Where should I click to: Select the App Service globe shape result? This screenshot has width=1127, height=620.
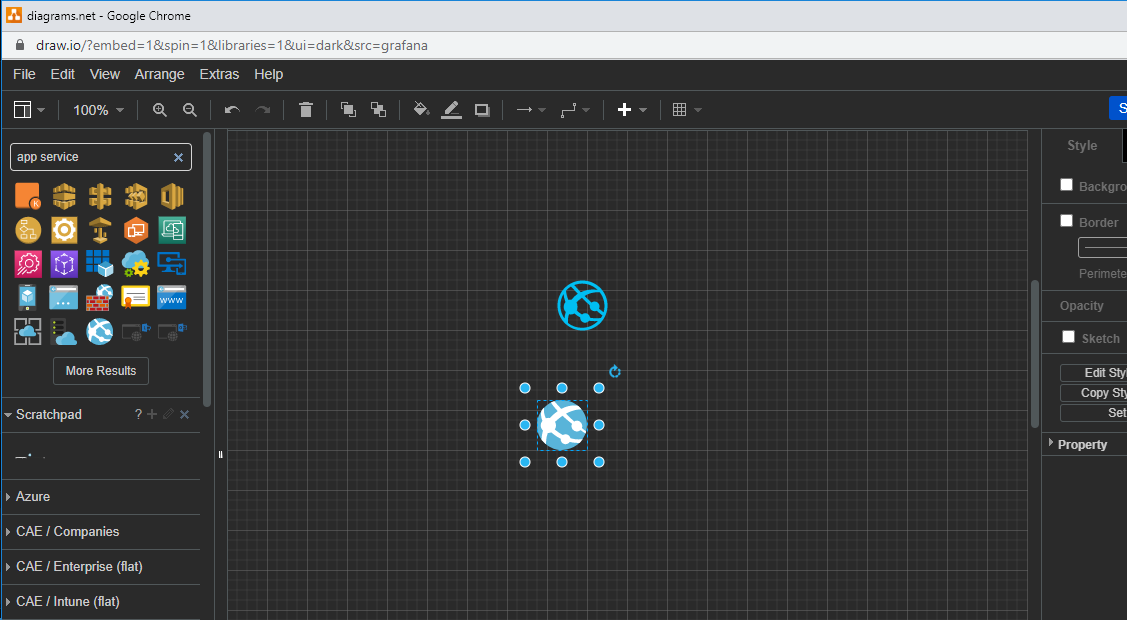(99, 331)
